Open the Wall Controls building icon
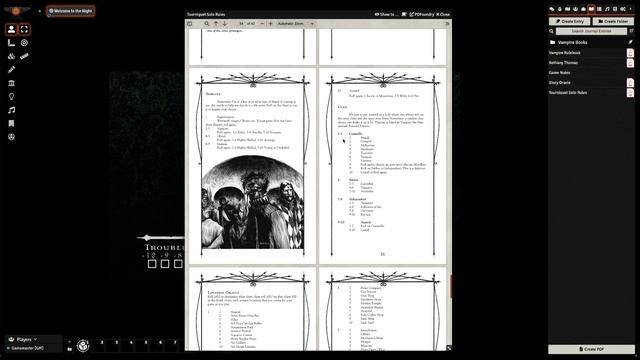The height and width of the screenshot is (360, 640). 11,83
